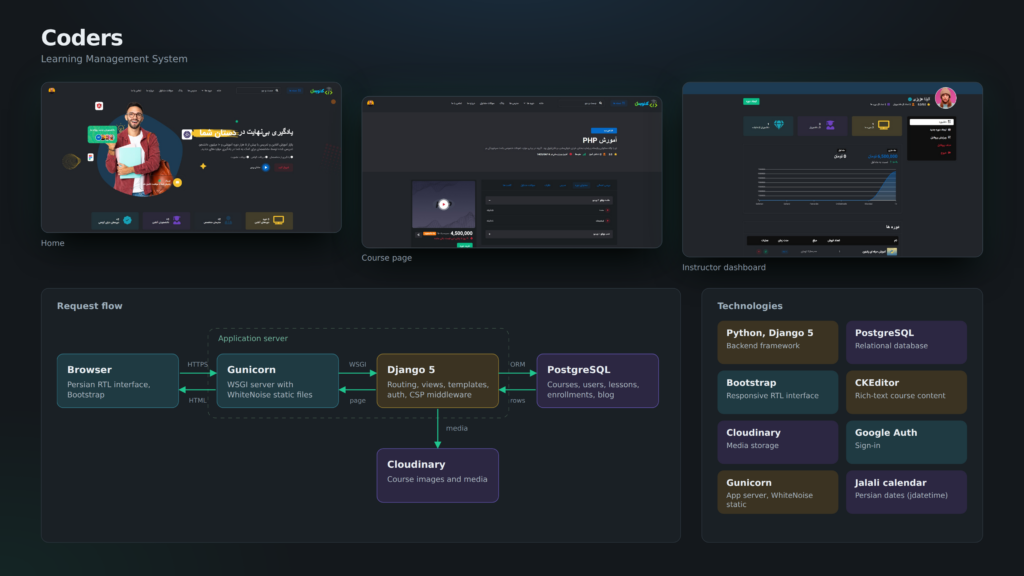Click the instructor's profile avatar photo
1024x576 pixels.
click(945, 98)
